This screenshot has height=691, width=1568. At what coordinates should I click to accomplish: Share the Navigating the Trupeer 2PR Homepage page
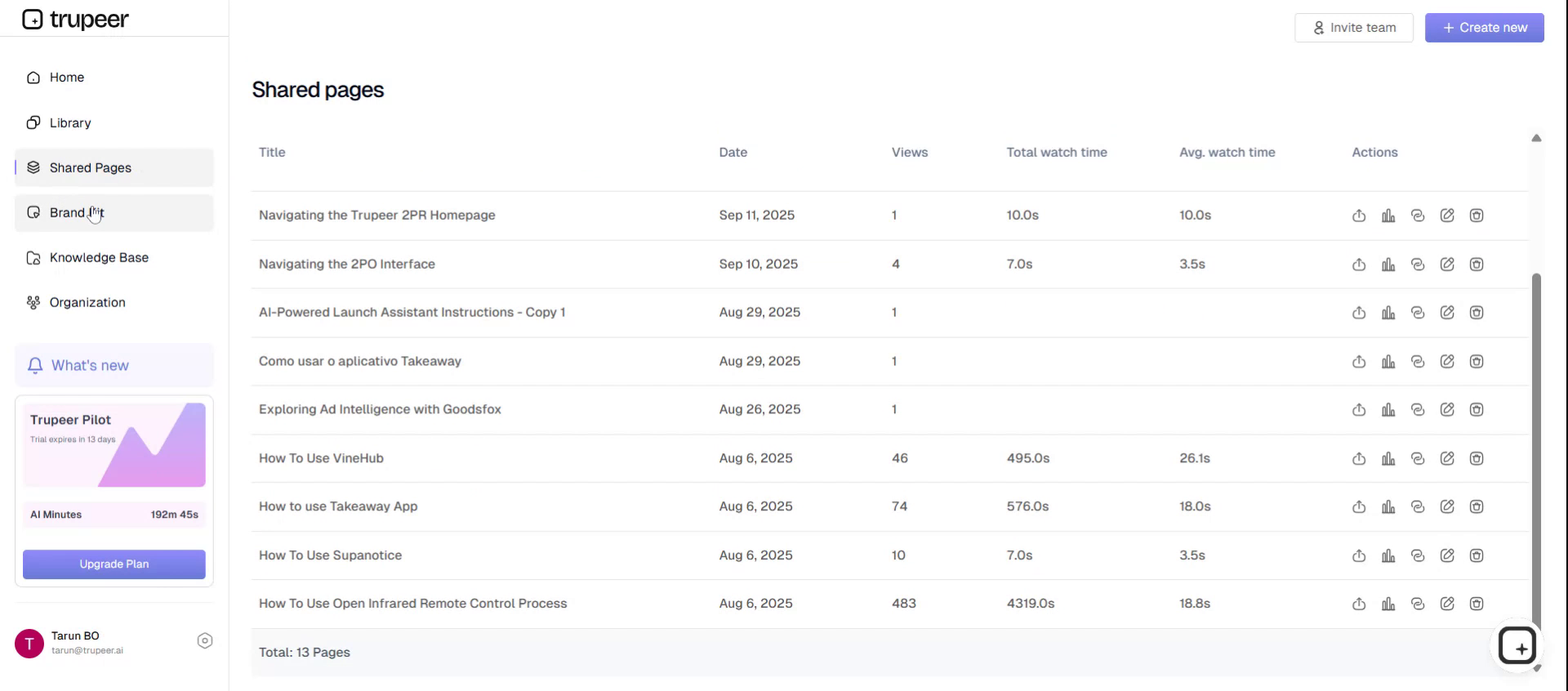tap(1359, 216)
